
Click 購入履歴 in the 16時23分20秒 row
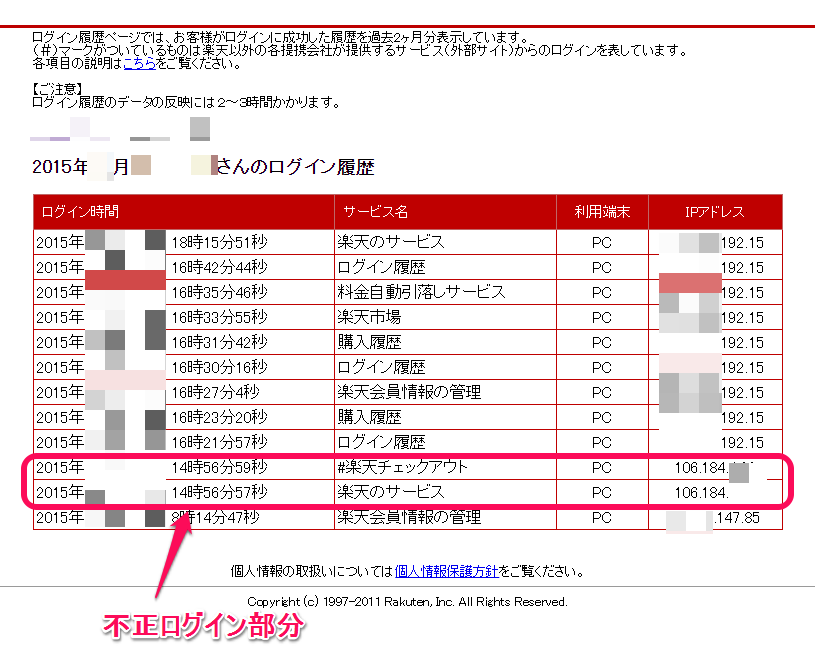pyautogui.click(x=369, y=416)
